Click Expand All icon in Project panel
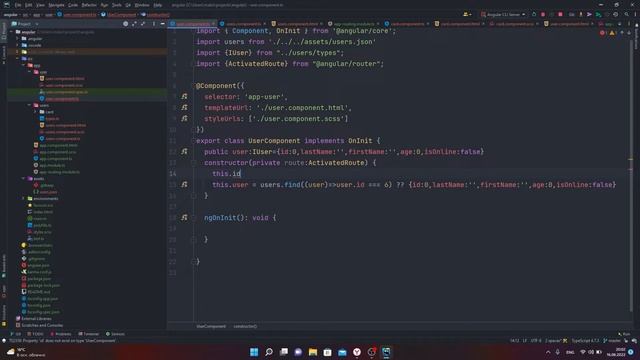640x360 pixels. pyautogui.click(x=134, y=24)
